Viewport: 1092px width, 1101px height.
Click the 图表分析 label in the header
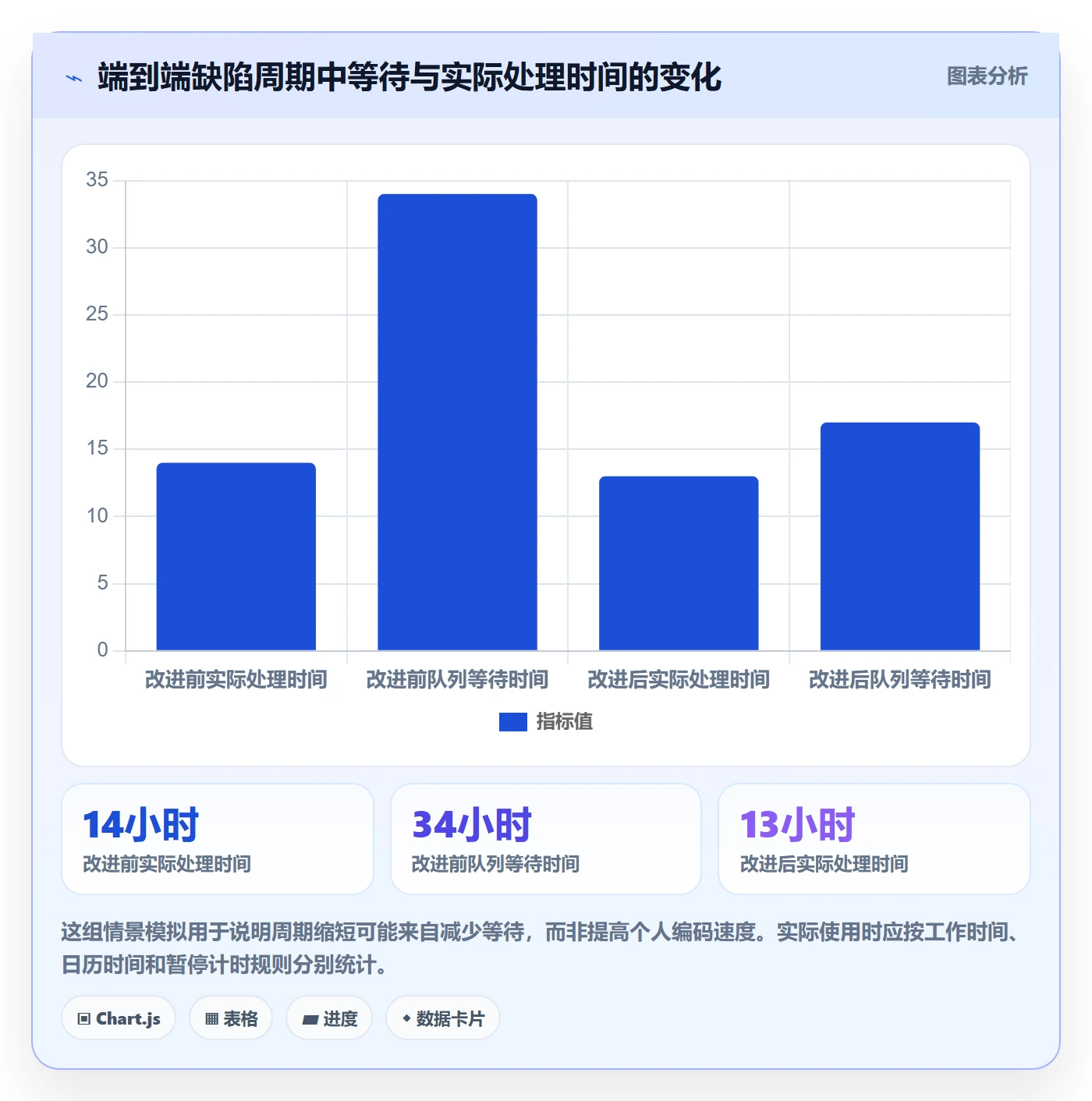(x=987, y=76)
